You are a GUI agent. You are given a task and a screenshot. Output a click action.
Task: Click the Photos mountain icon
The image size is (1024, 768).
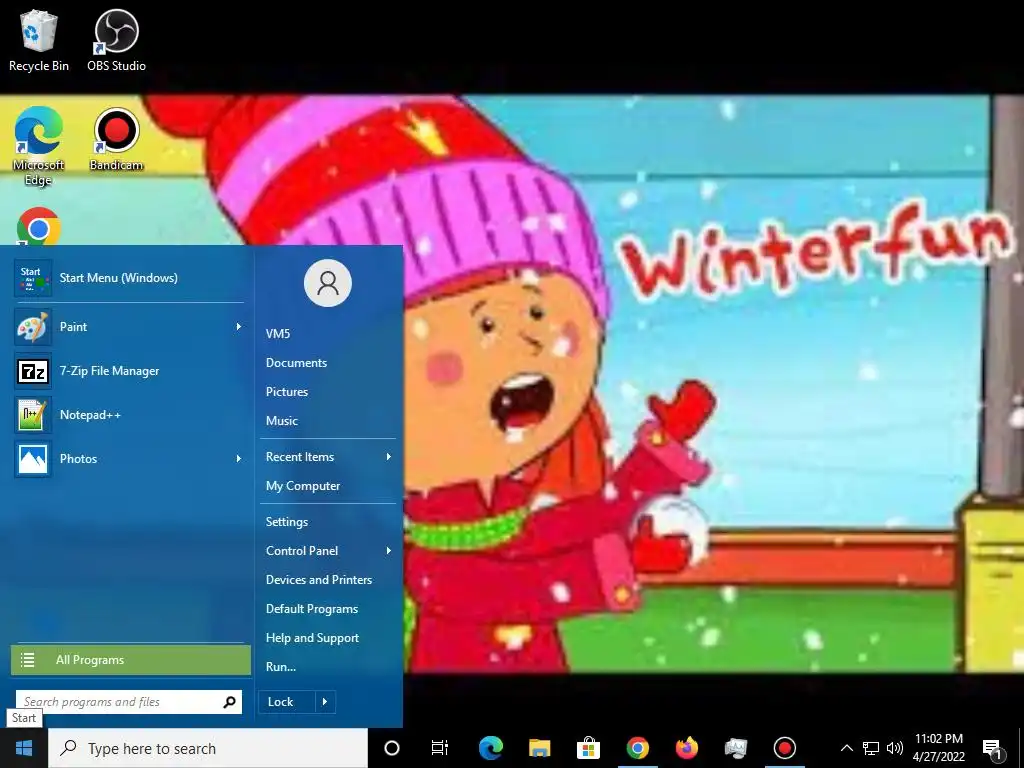click(33, 458)
